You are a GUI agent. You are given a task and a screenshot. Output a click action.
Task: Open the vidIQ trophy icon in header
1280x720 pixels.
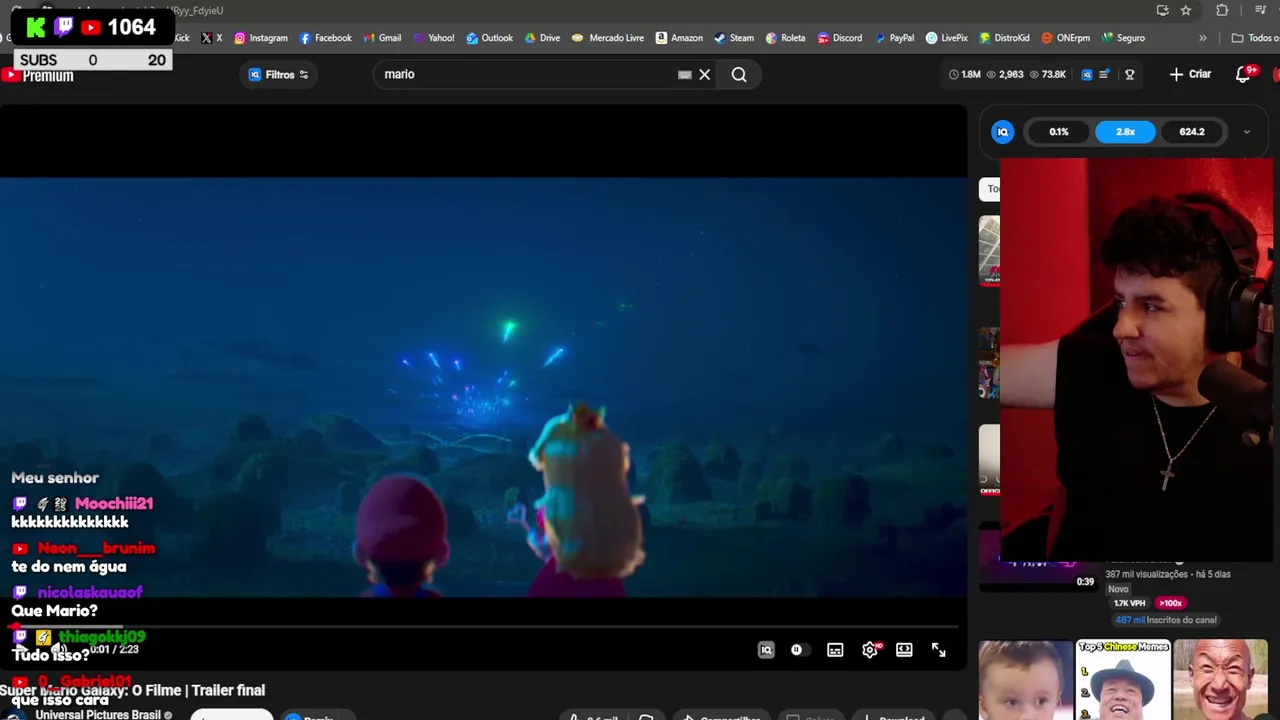[1130, 74]
